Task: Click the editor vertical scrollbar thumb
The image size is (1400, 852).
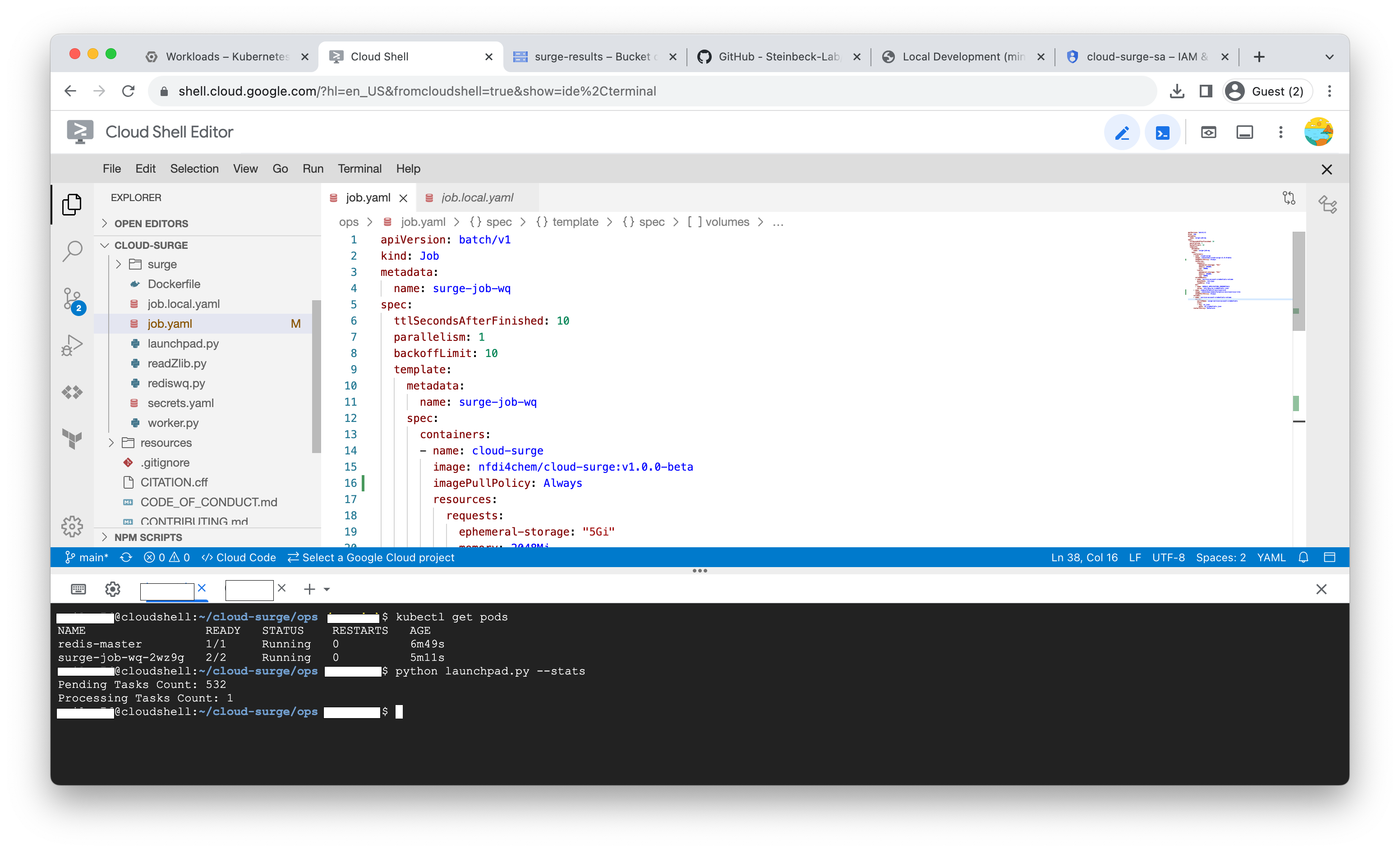Action: (1299, 281)
